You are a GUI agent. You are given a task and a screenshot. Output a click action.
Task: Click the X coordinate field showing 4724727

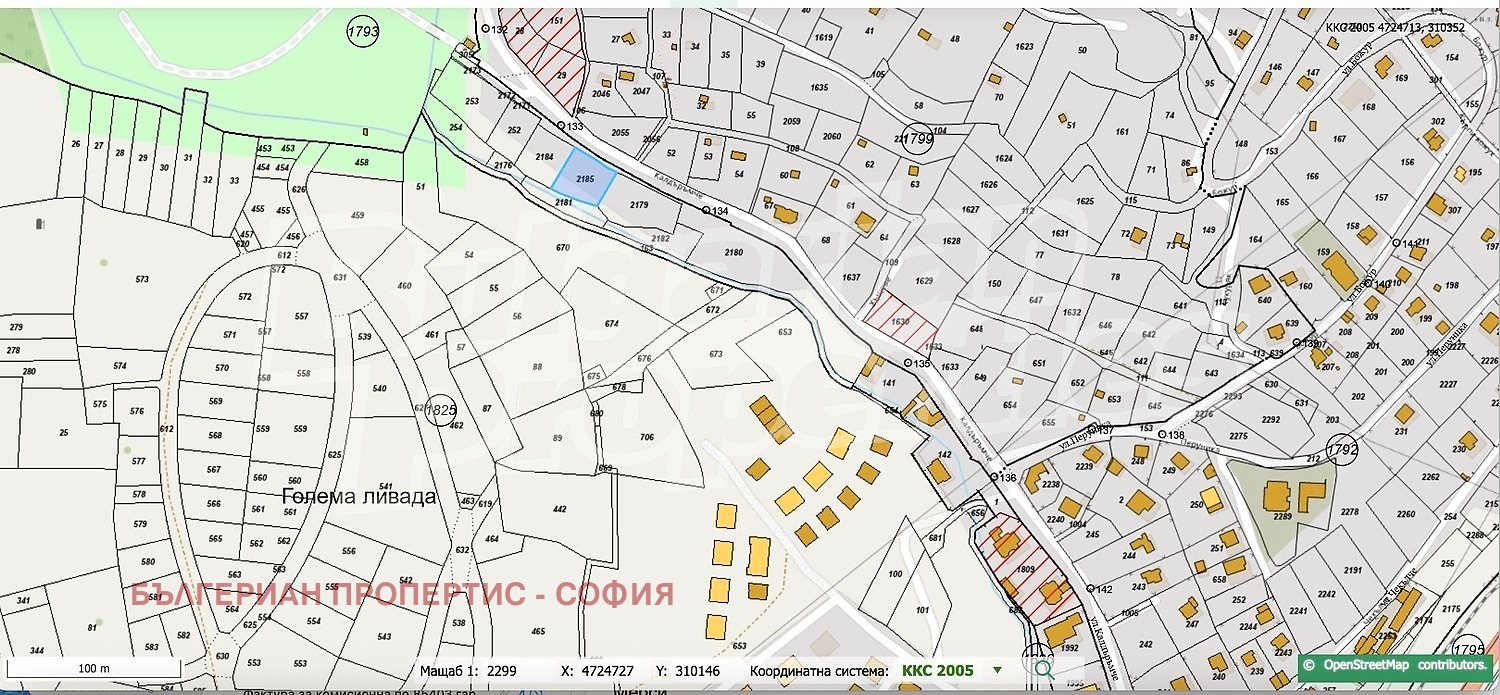[599, 671]
